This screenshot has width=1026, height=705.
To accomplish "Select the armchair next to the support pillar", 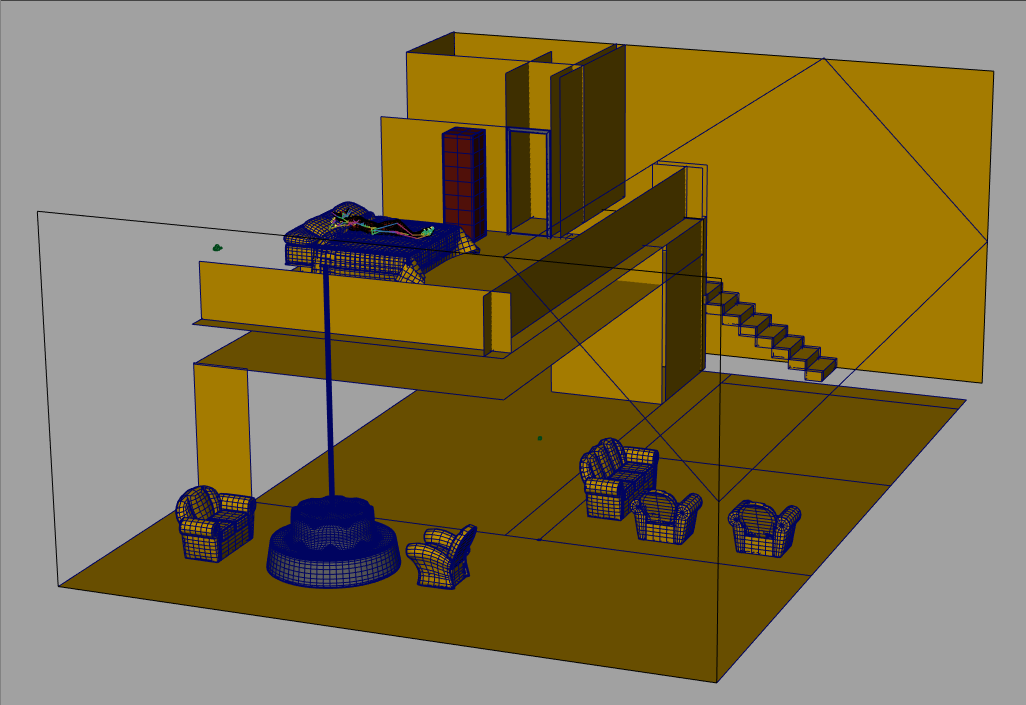I will 215,523.
